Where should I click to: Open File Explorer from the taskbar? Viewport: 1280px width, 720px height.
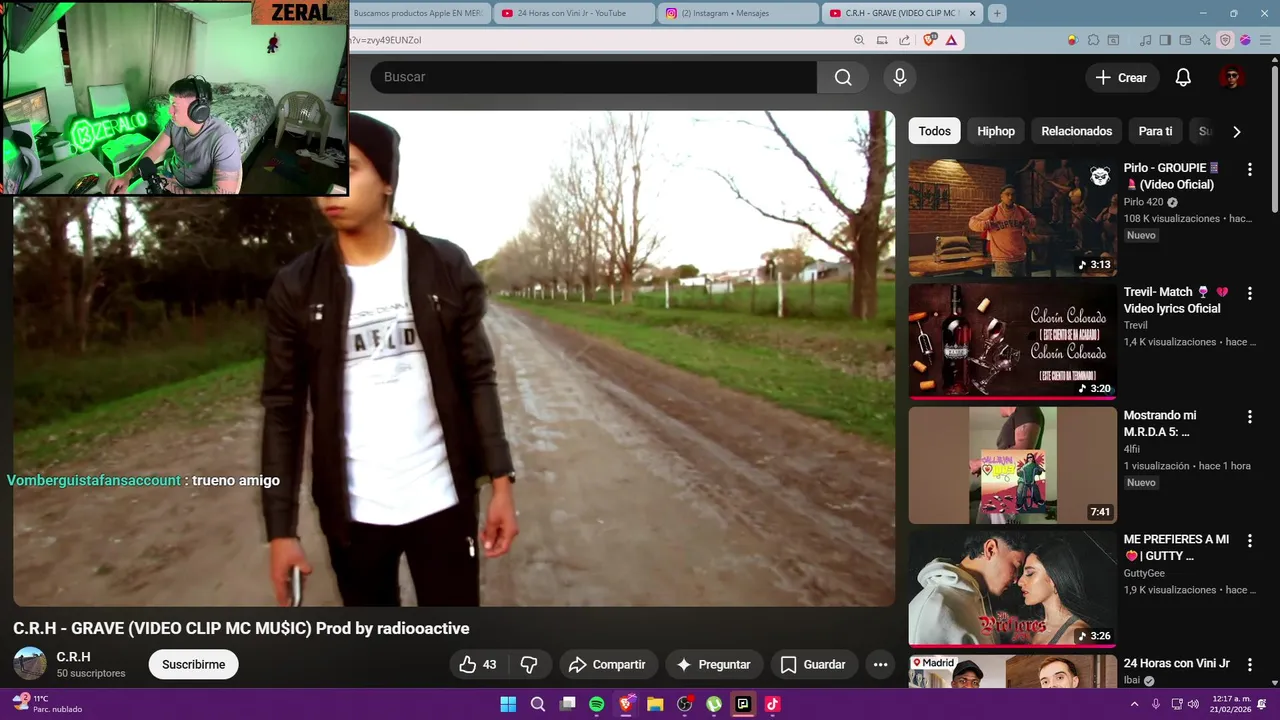655,704
